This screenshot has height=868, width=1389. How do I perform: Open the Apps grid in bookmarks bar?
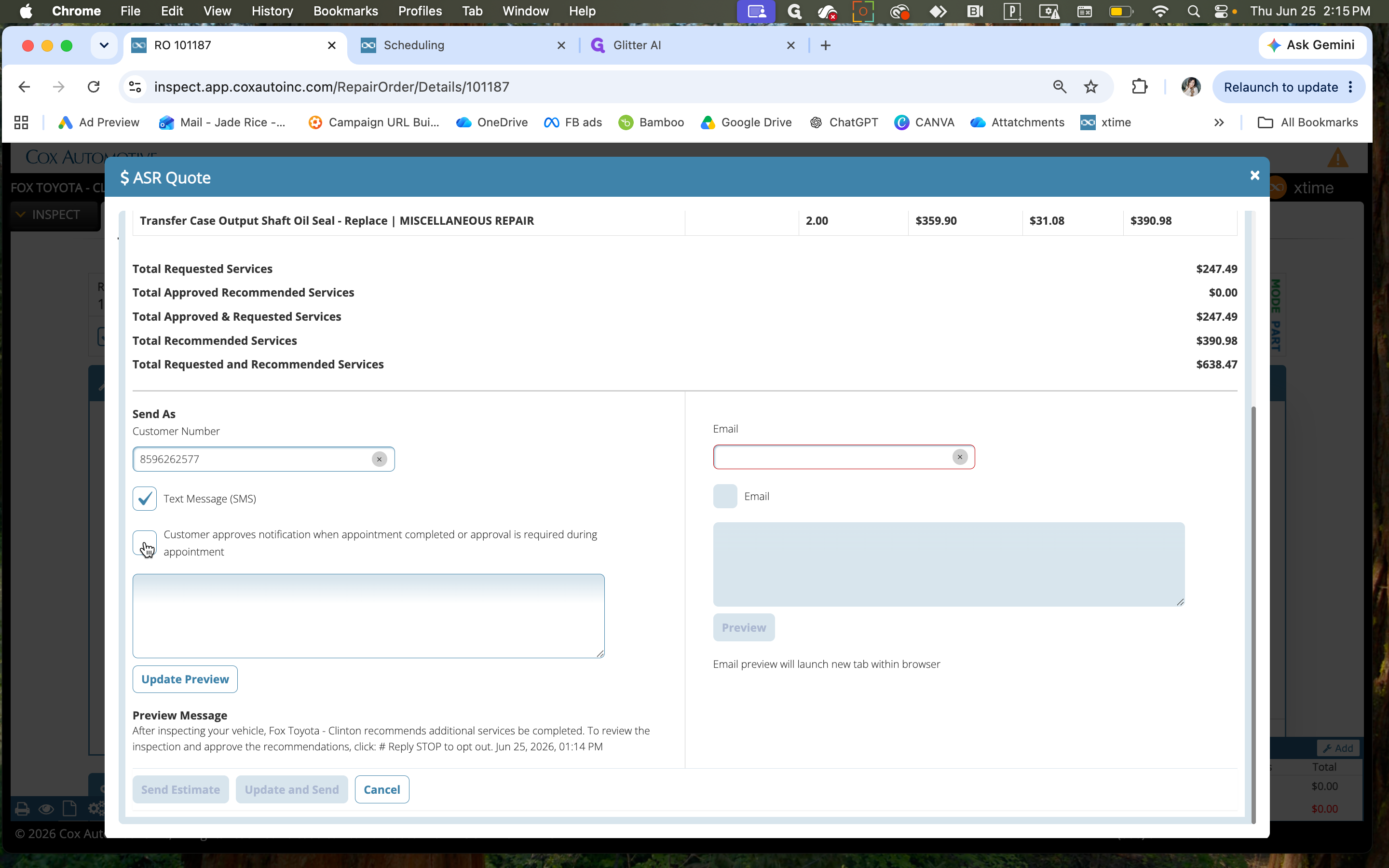(x=21, y=122)
